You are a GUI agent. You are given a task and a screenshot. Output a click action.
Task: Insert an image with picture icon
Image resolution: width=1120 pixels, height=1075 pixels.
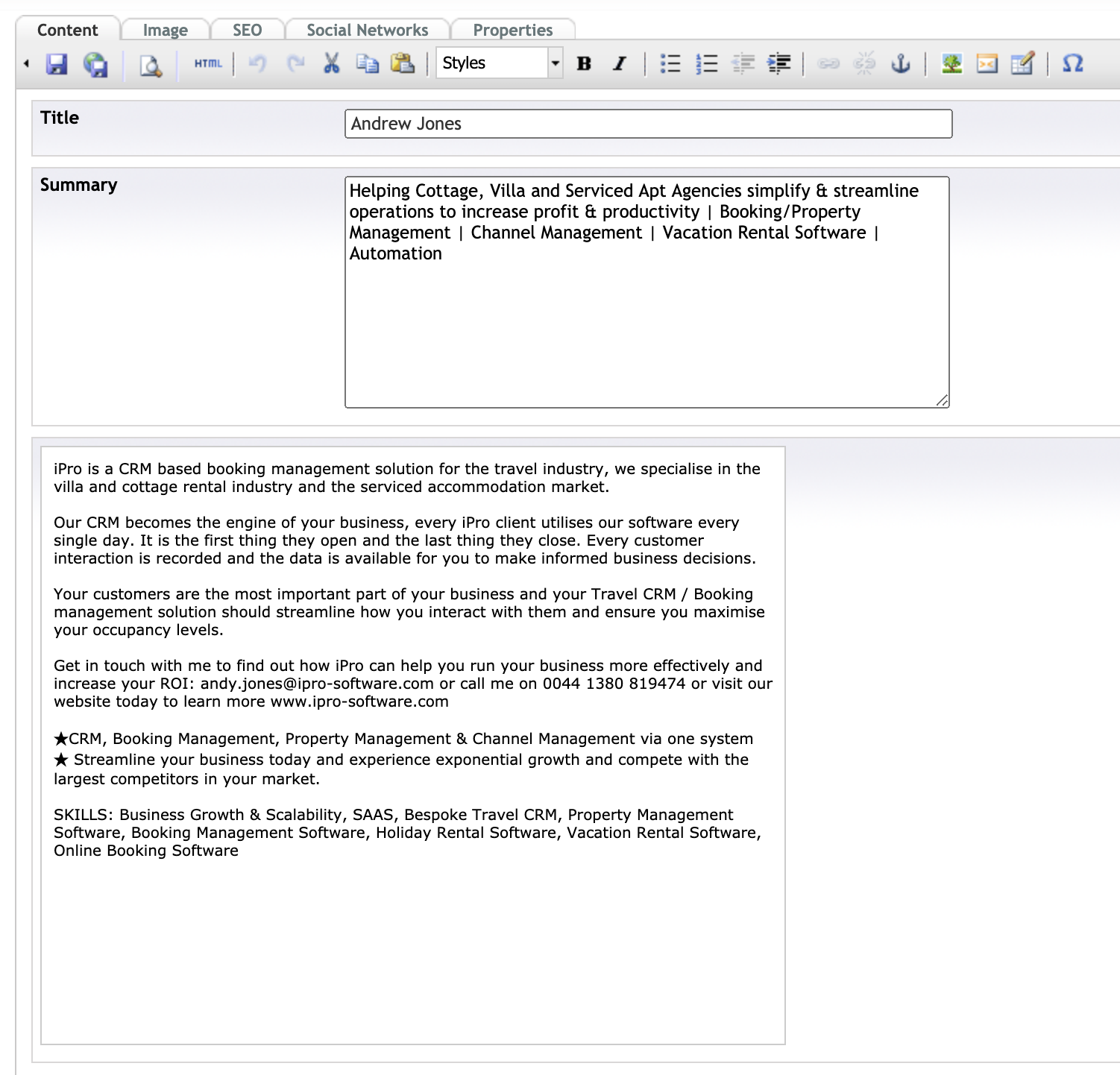[951, 63]
